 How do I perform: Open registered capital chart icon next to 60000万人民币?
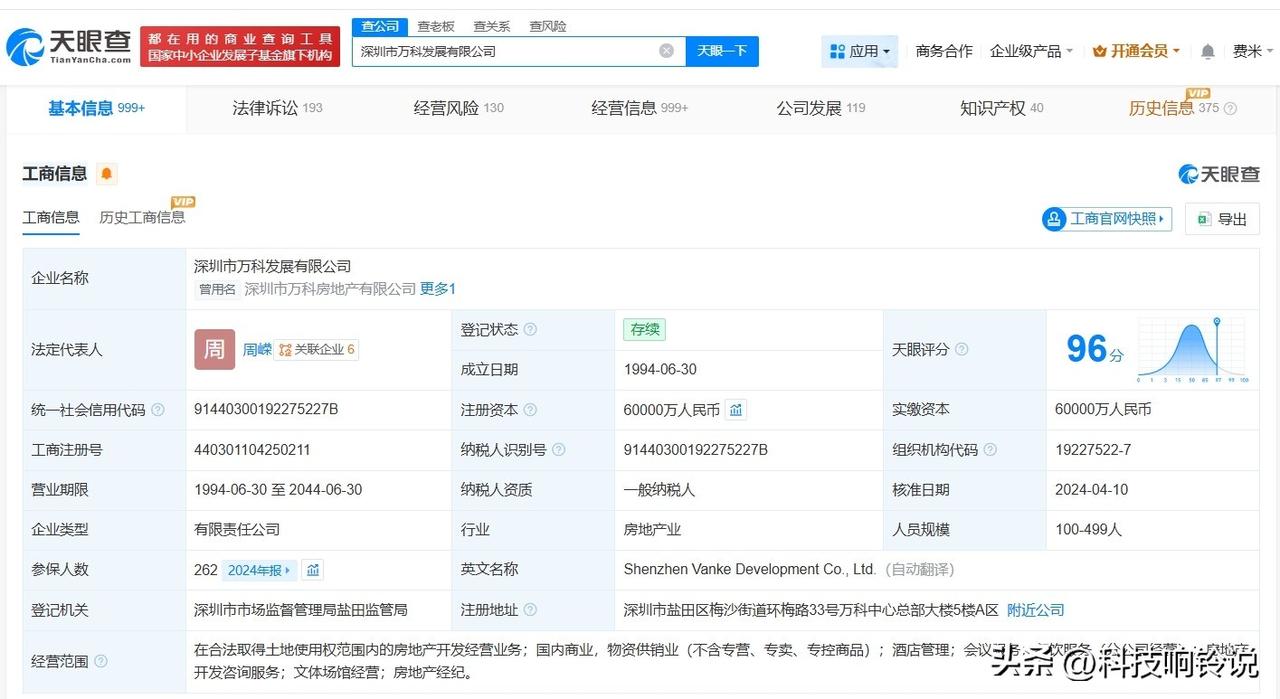coord(736,410)
